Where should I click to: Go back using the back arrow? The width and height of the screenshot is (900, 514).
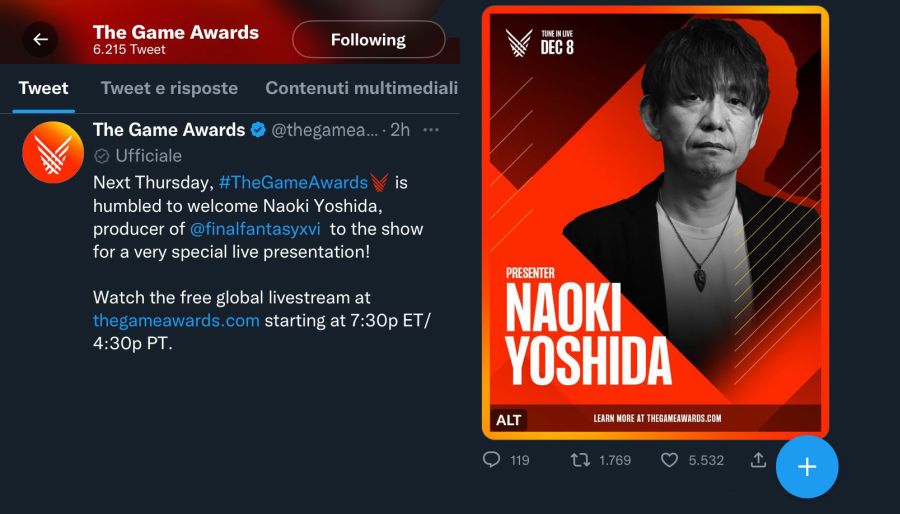[40, 40]
